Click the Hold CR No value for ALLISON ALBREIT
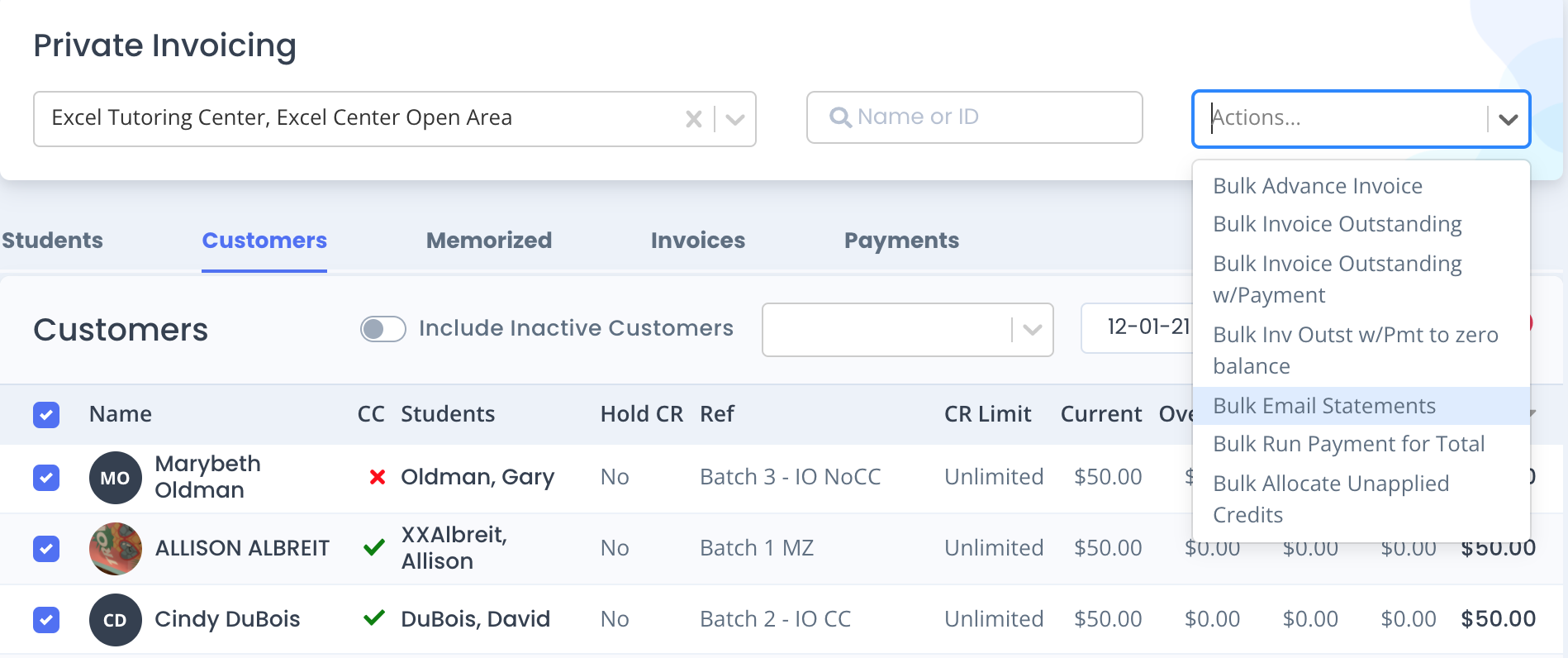The height and width of the screenshot is (658, 1568). coord(615,548)
